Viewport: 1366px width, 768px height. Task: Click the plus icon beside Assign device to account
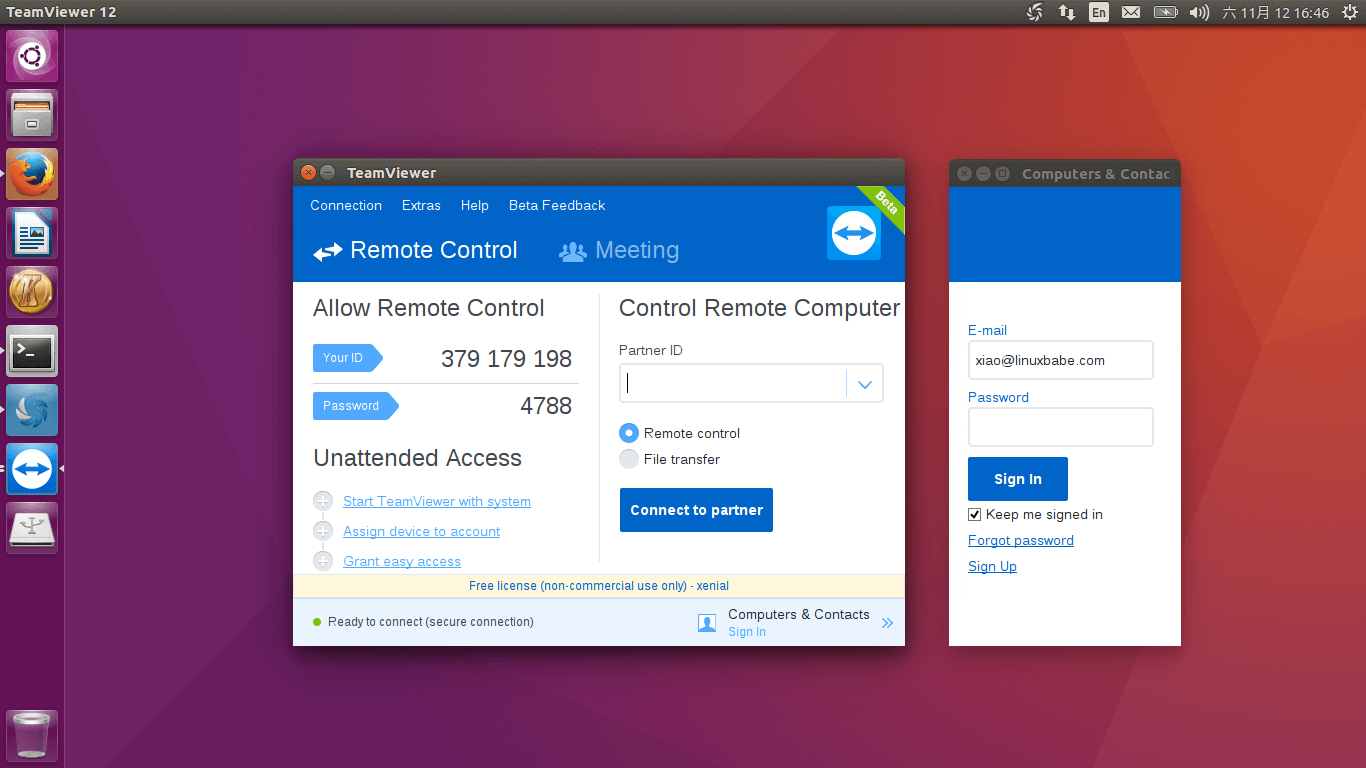(x=322, y=531)
